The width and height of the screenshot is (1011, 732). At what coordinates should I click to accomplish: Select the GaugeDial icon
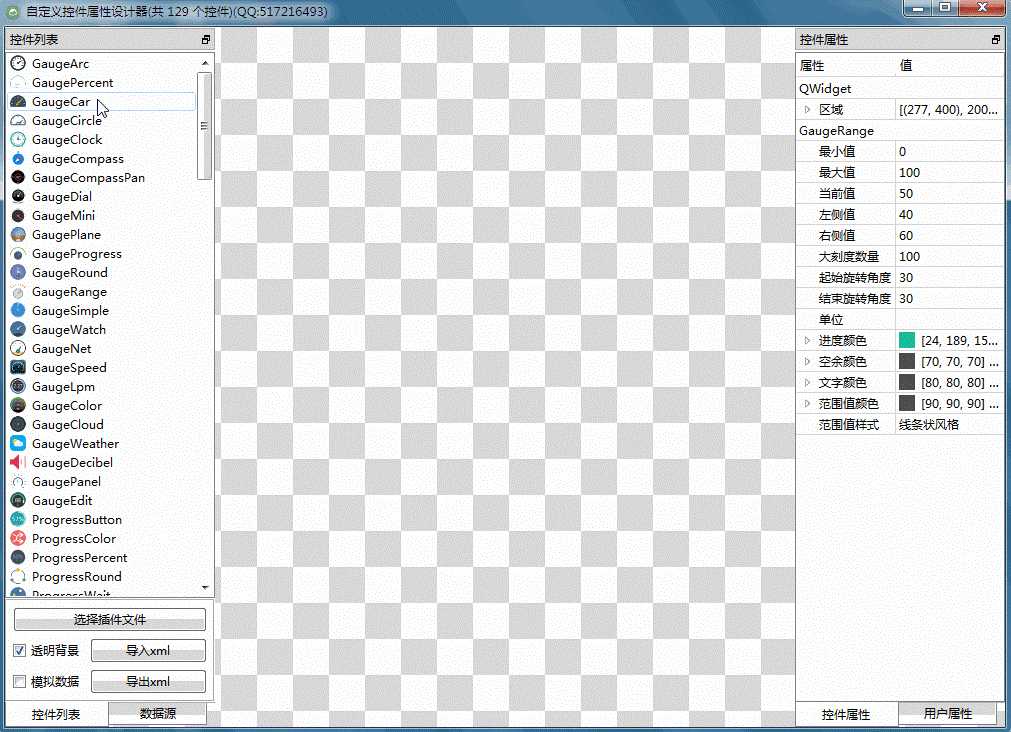[x=18, y=197]
